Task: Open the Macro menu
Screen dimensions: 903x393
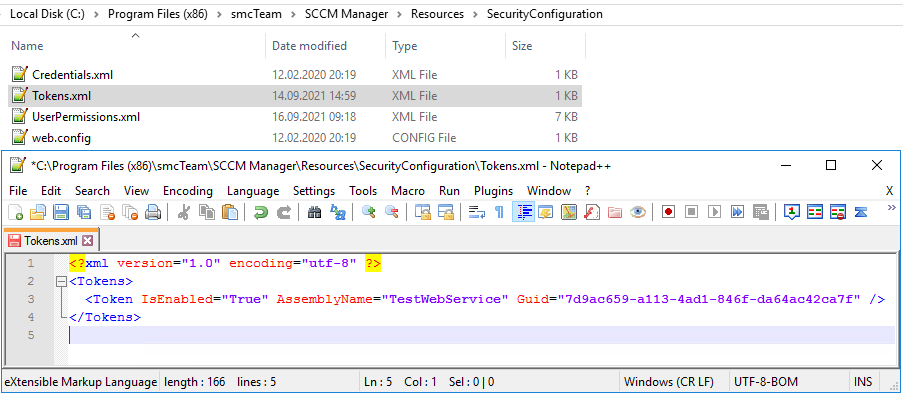Action: point(408,191)
